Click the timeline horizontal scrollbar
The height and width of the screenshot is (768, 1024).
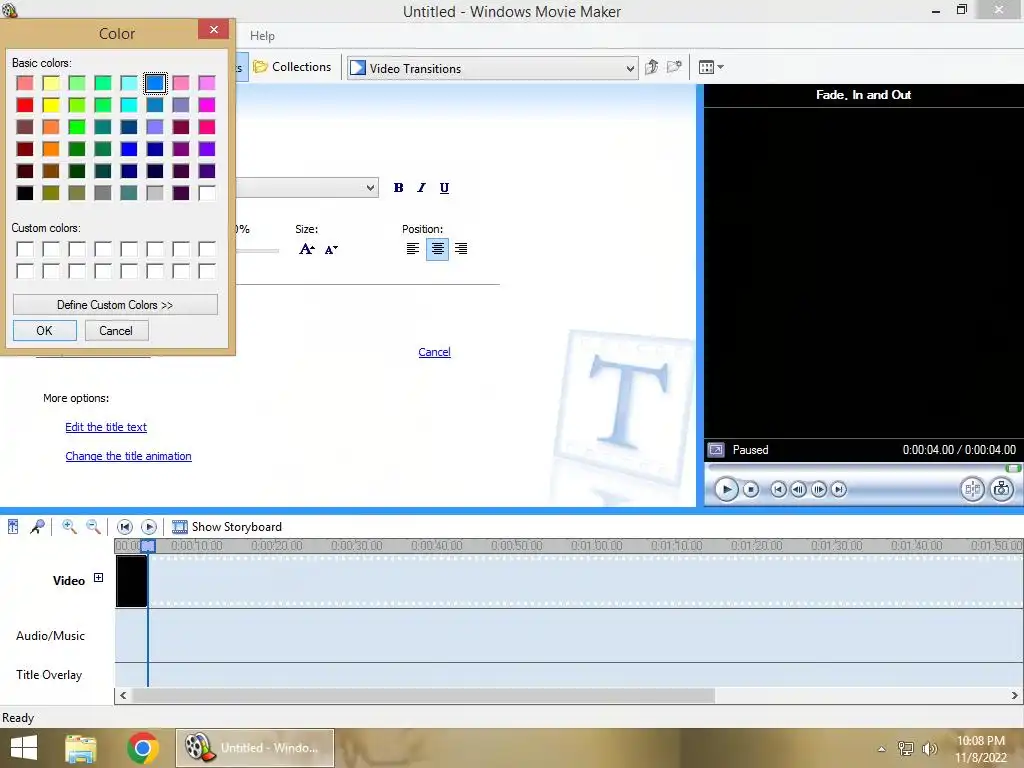[423, 696]
